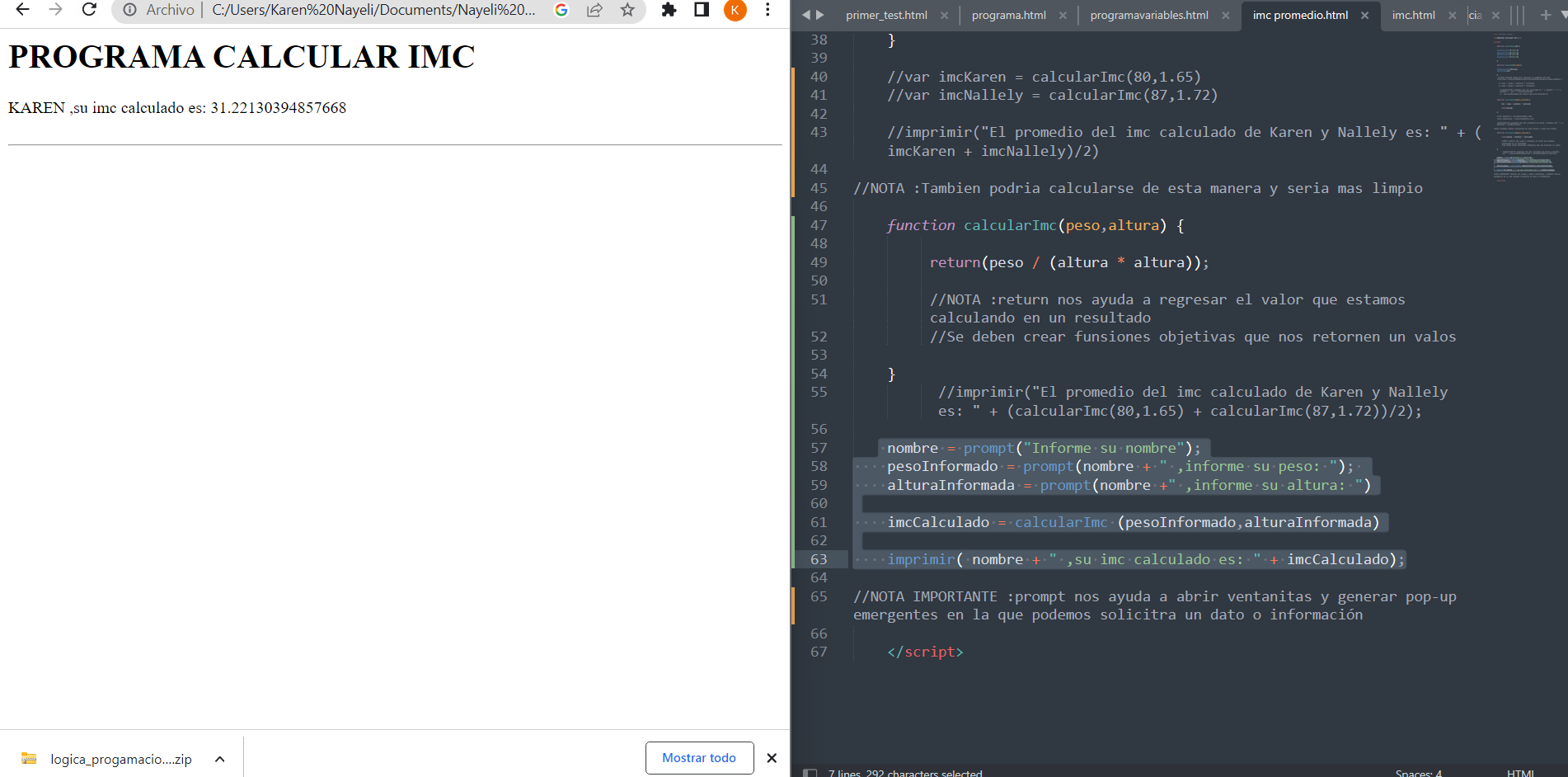Screen dimensions: 1568x777
Task: Bookmark this page with the star icon
Action: 627,10
